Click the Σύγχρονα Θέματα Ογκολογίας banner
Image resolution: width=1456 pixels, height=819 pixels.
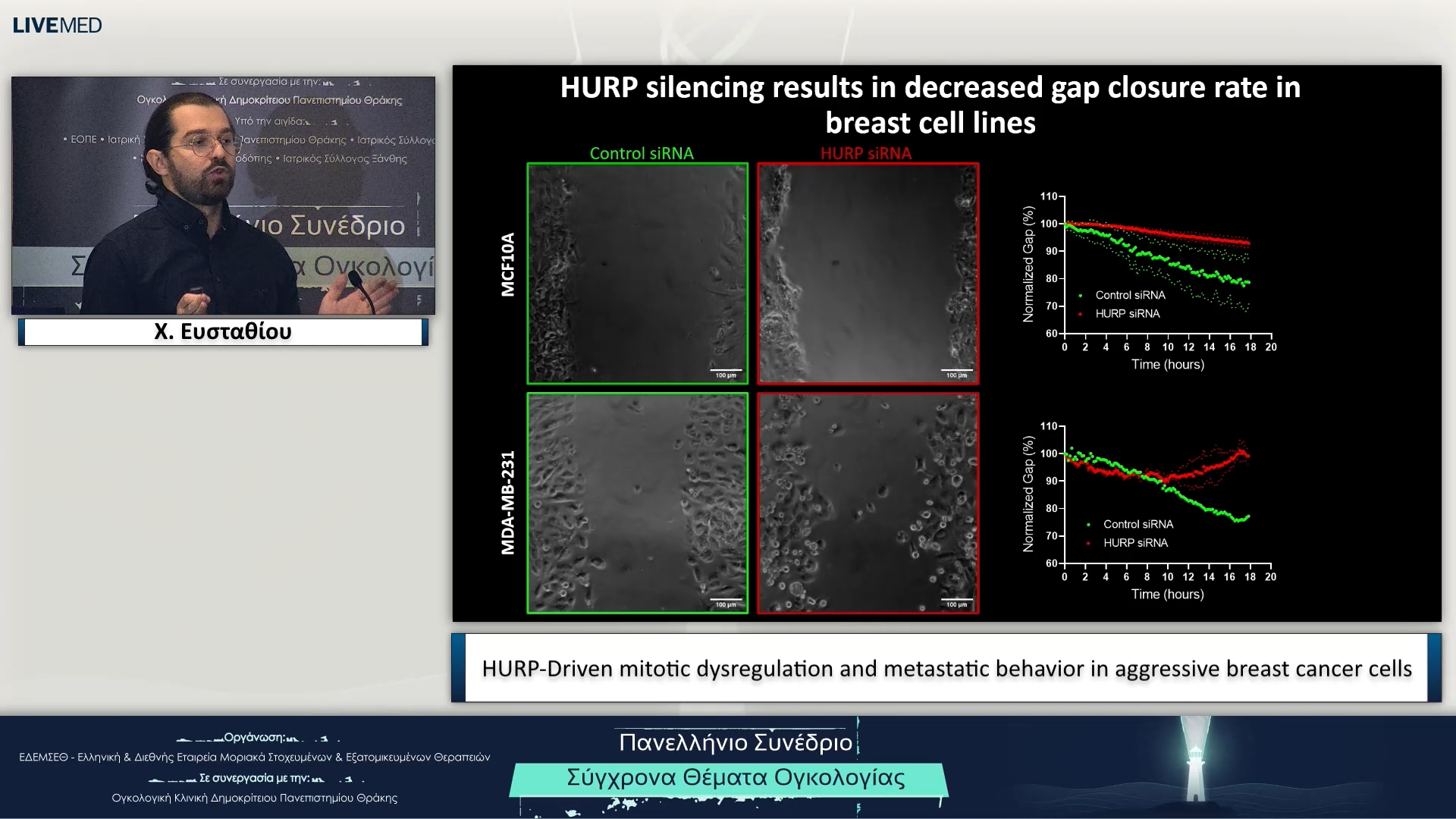pyautogui.click(x=735, y=778)
